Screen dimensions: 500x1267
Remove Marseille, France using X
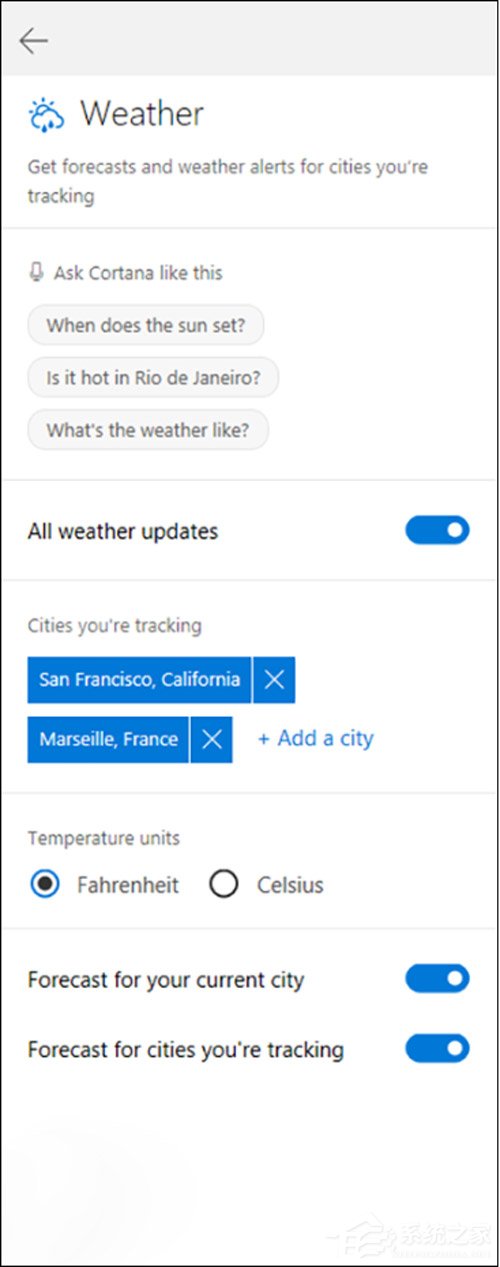tap(211, 740)
